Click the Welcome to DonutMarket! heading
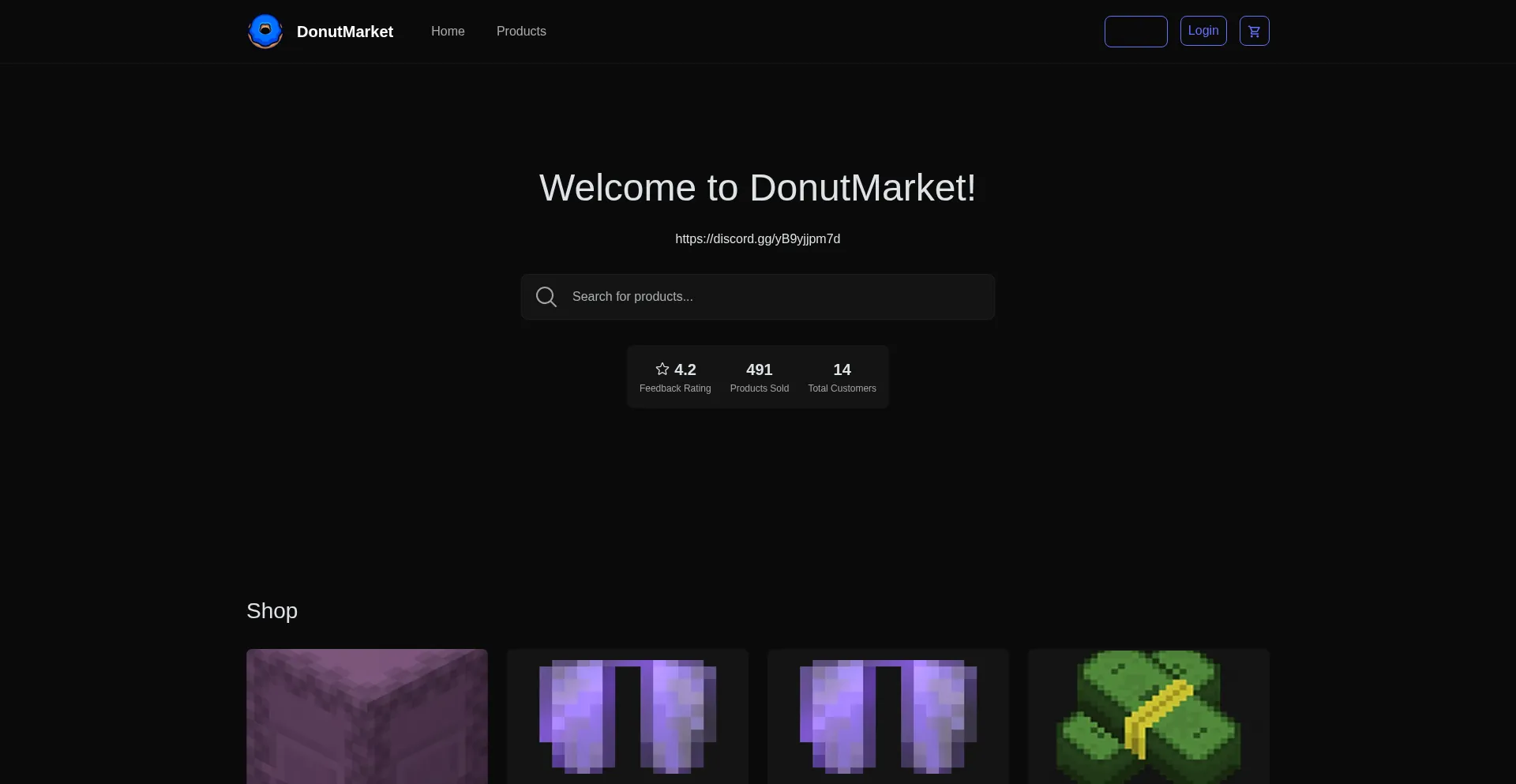 click(758, 188)
